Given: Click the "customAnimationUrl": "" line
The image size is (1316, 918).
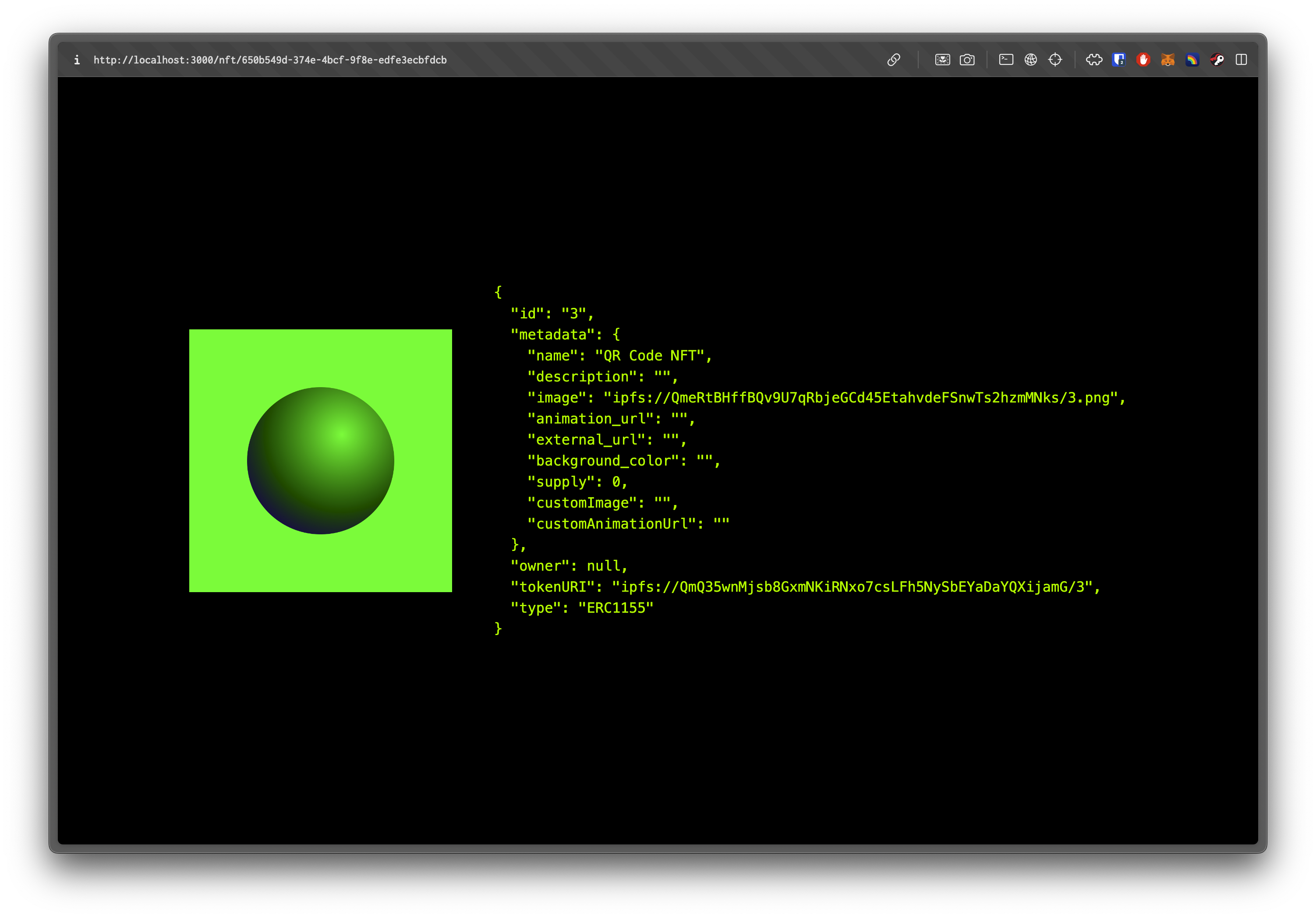Looking at the screenshot, I should [628, 524].
